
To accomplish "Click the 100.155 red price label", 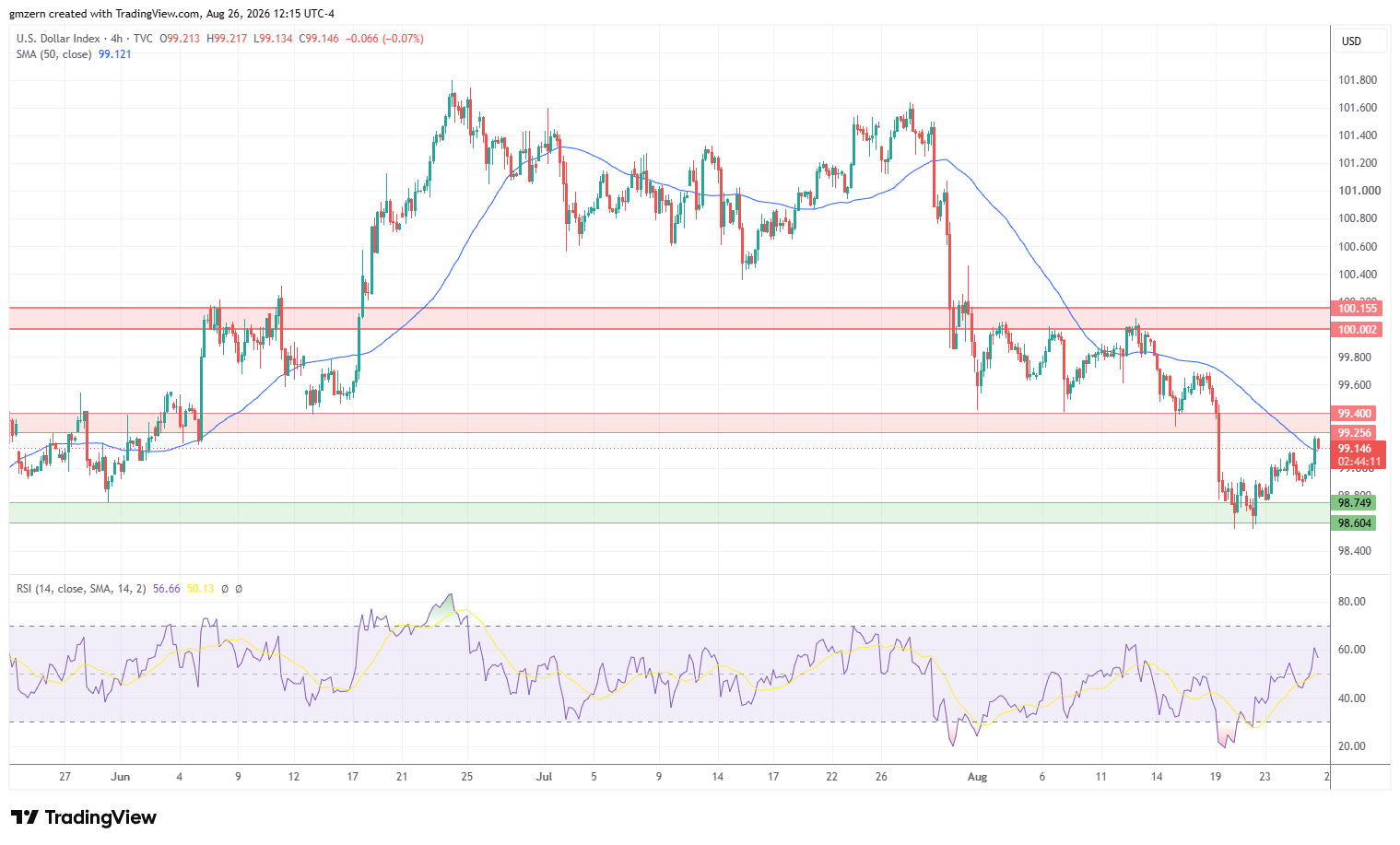I will [1357, 309].
